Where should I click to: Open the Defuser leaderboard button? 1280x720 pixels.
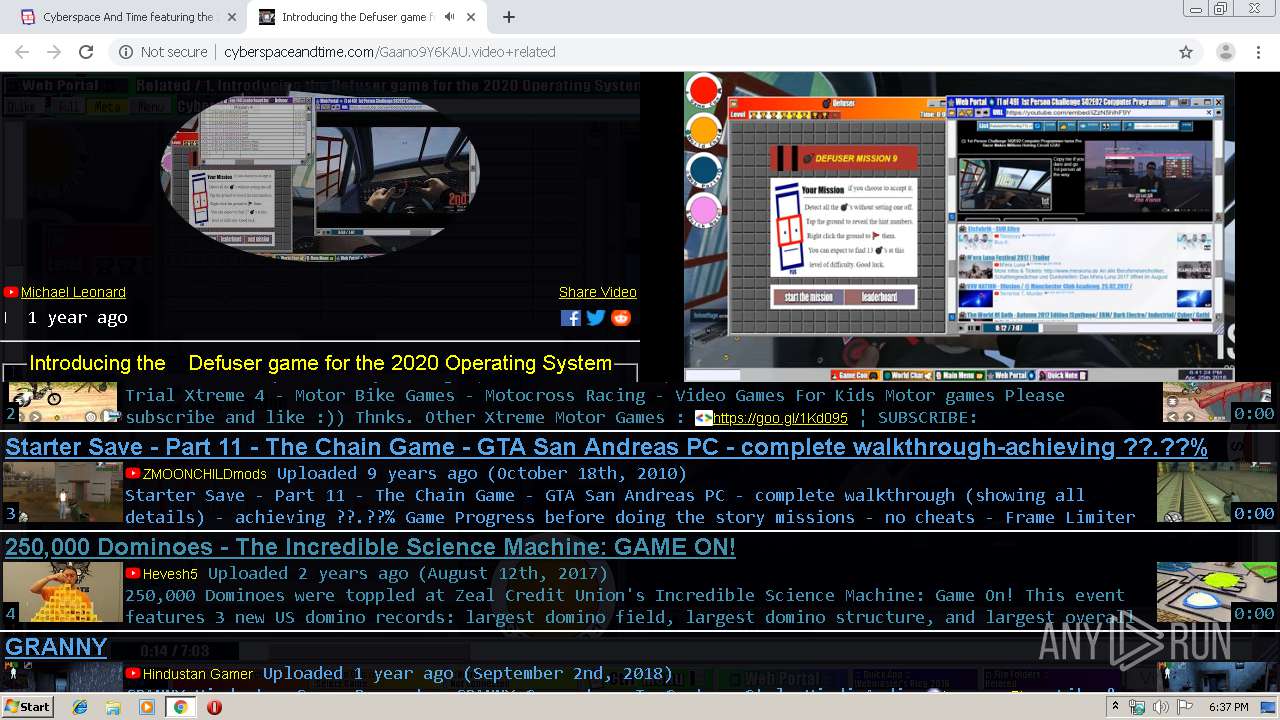[x=880, y=297]
